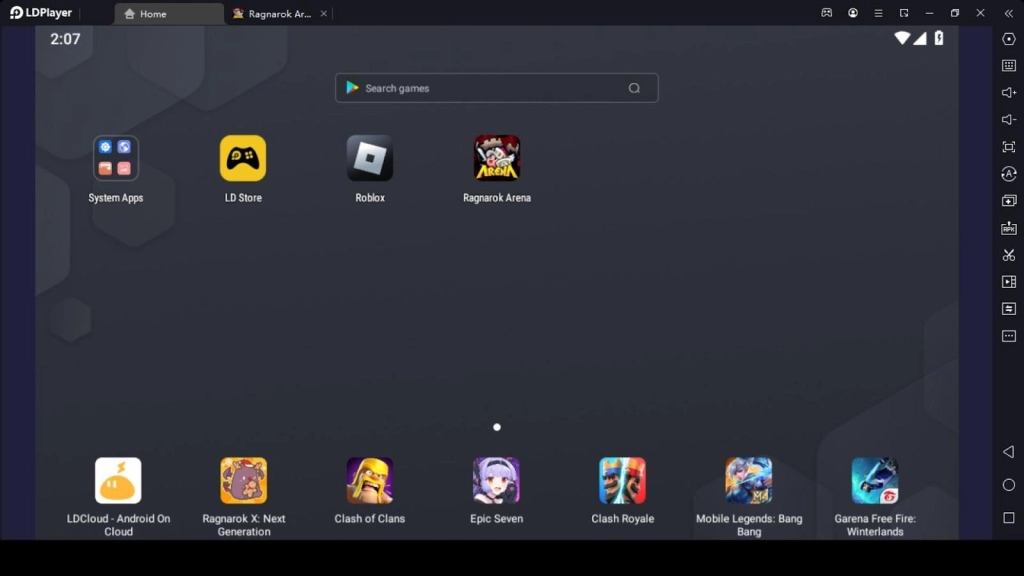Switch to the Ragnarok Arena tab
1024x576 pixels.
(x=275, y=13)
